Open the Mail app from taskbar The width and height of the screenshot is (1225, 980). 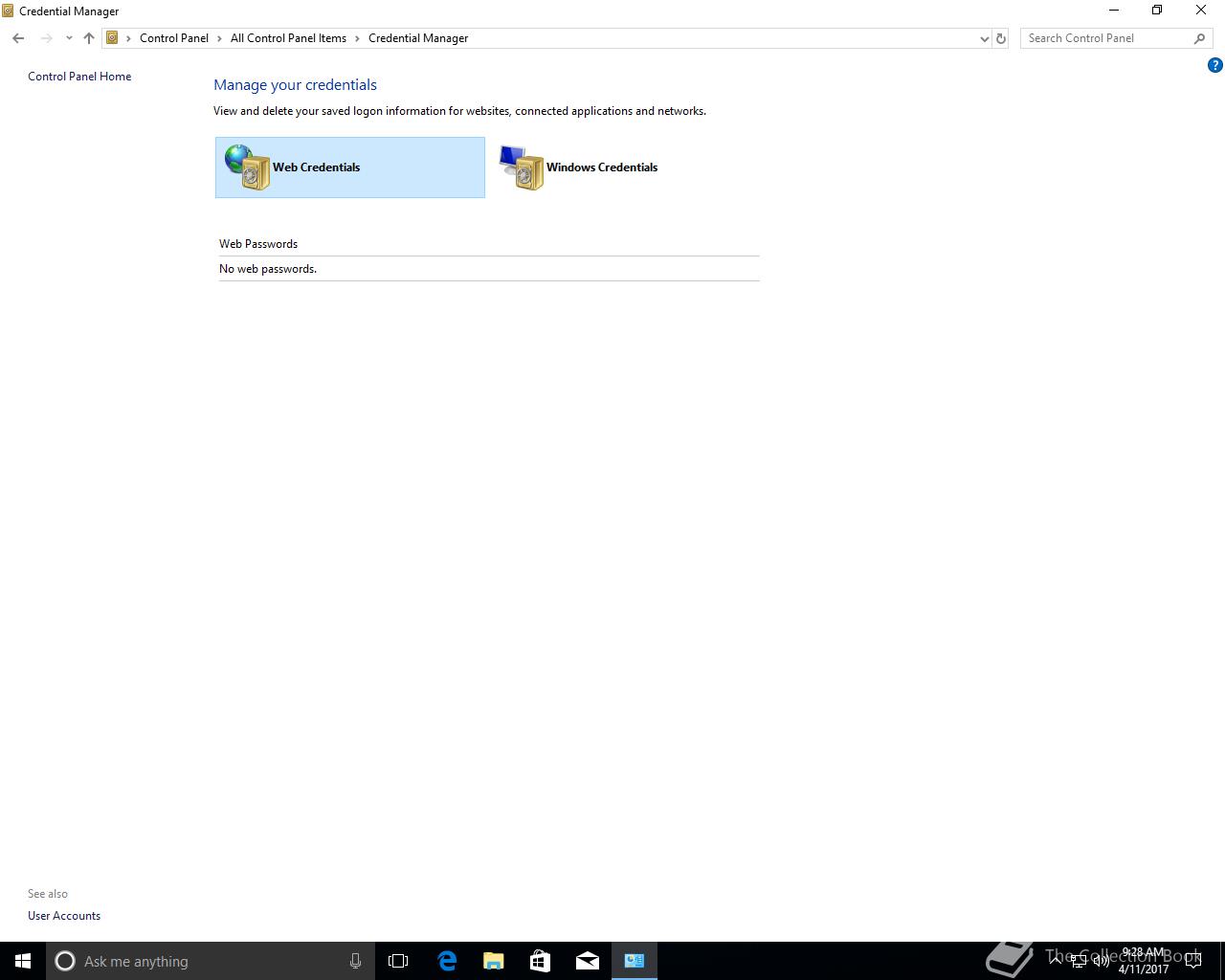pos(588,961)
